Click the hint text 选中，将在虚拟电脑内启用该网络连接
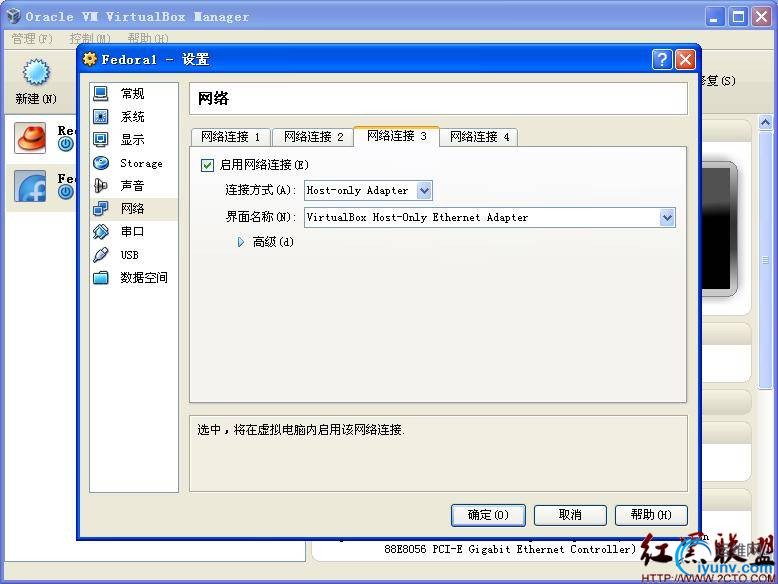 pyautogui.click(x=301, y=430)
